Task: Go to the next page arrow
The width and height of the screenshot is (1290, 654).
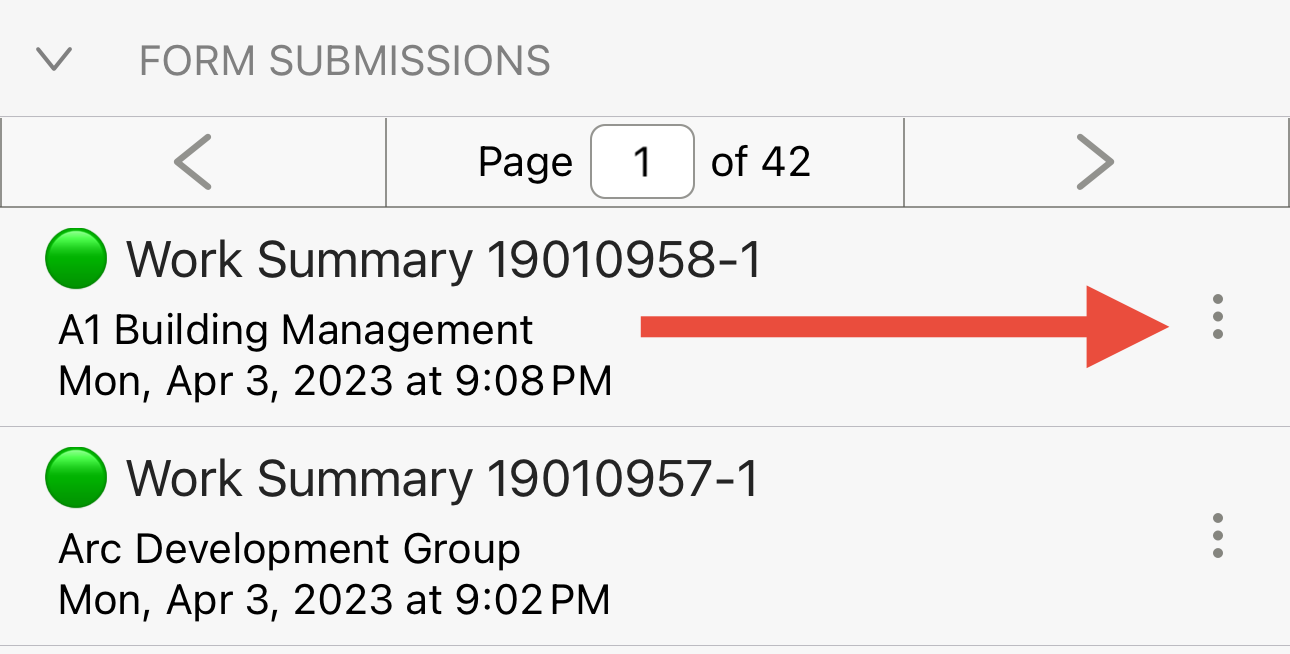Action: pyautogui.click(x=1095, y=162)
